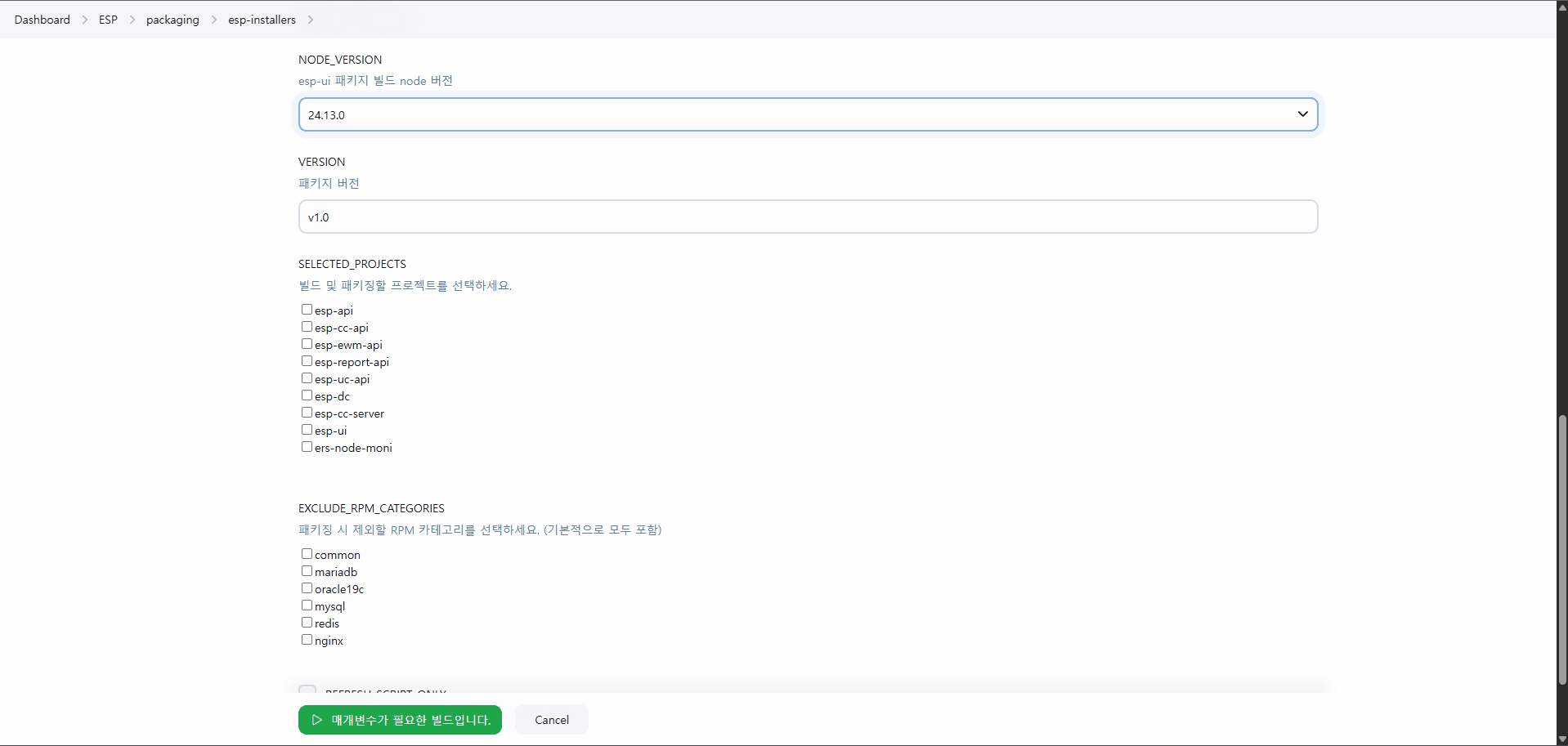Open the packaging breadcrumb link

172,20
